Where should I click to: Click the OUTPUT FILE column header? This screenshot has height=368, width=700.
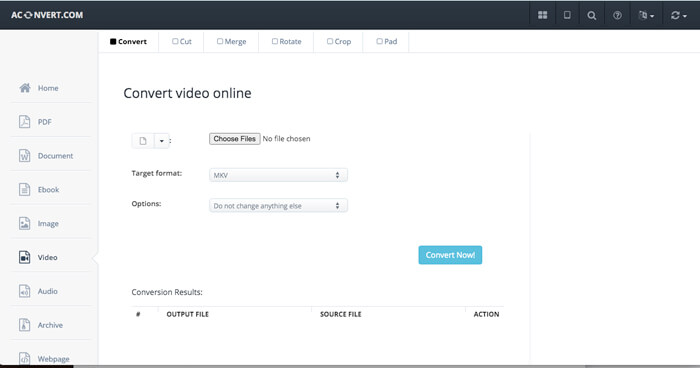point(188,314)
